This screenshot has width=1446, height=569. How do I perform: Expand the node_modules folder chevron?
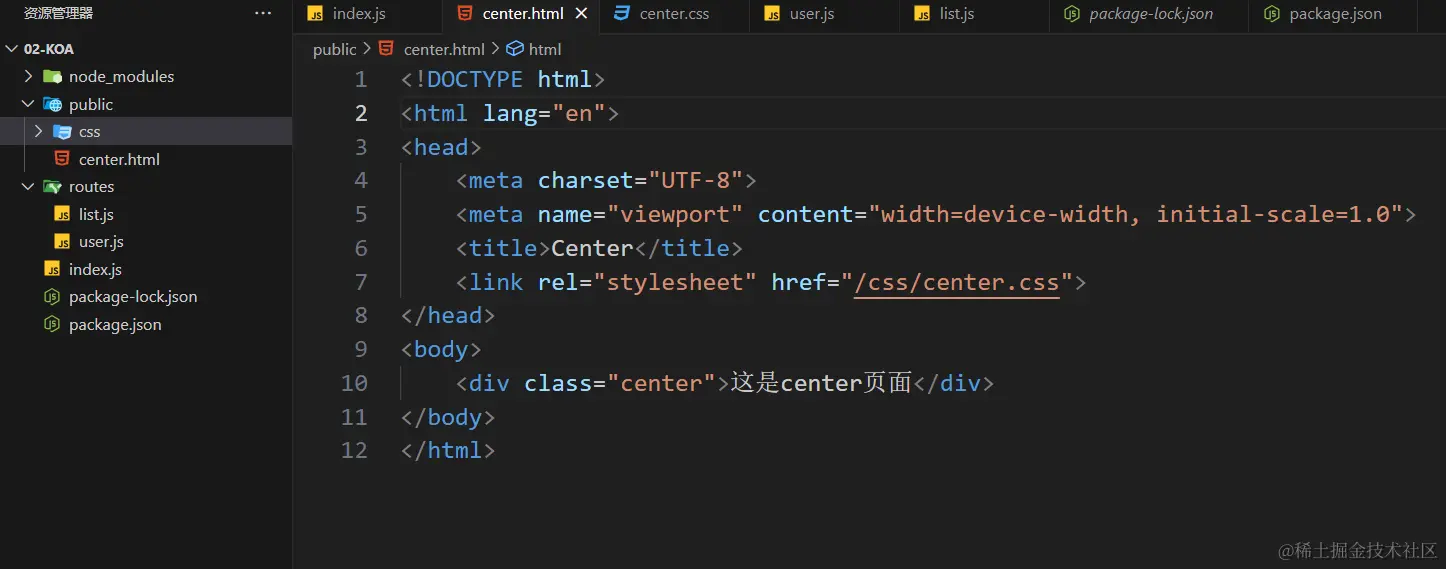click(28, 76)
